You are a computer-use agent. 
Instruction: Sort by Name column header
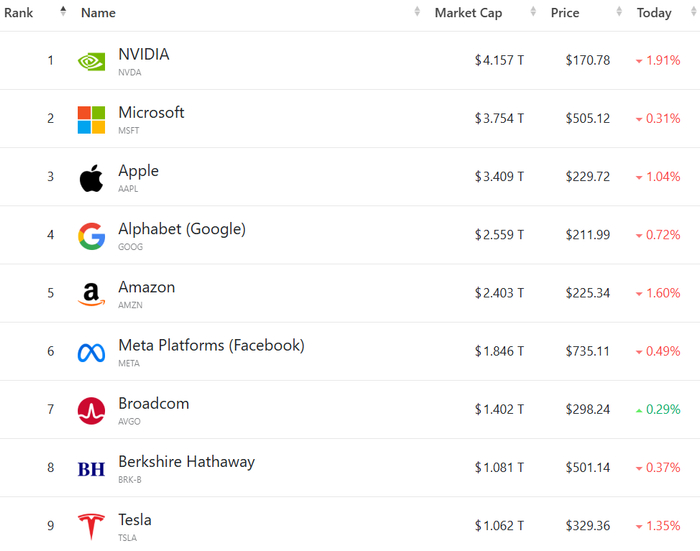[x=98, y=13]
